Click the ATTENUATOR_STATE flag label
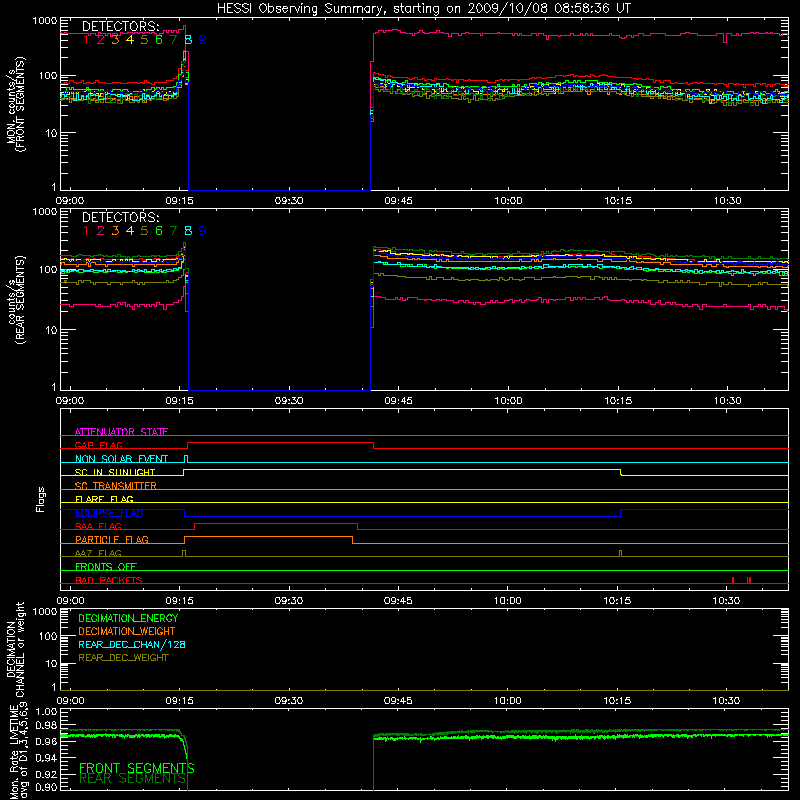Screen dimensions: 800x800 pyautogui.click(x=121, y=432)
